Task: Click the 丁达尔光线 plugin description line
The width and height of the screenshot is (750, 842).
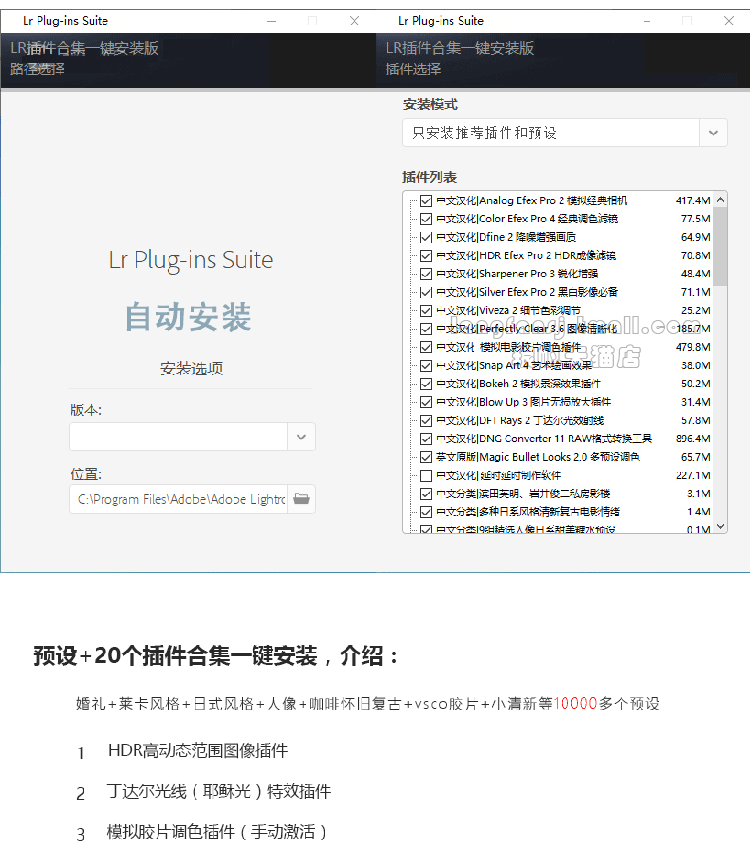Action: tap(219, 792)
